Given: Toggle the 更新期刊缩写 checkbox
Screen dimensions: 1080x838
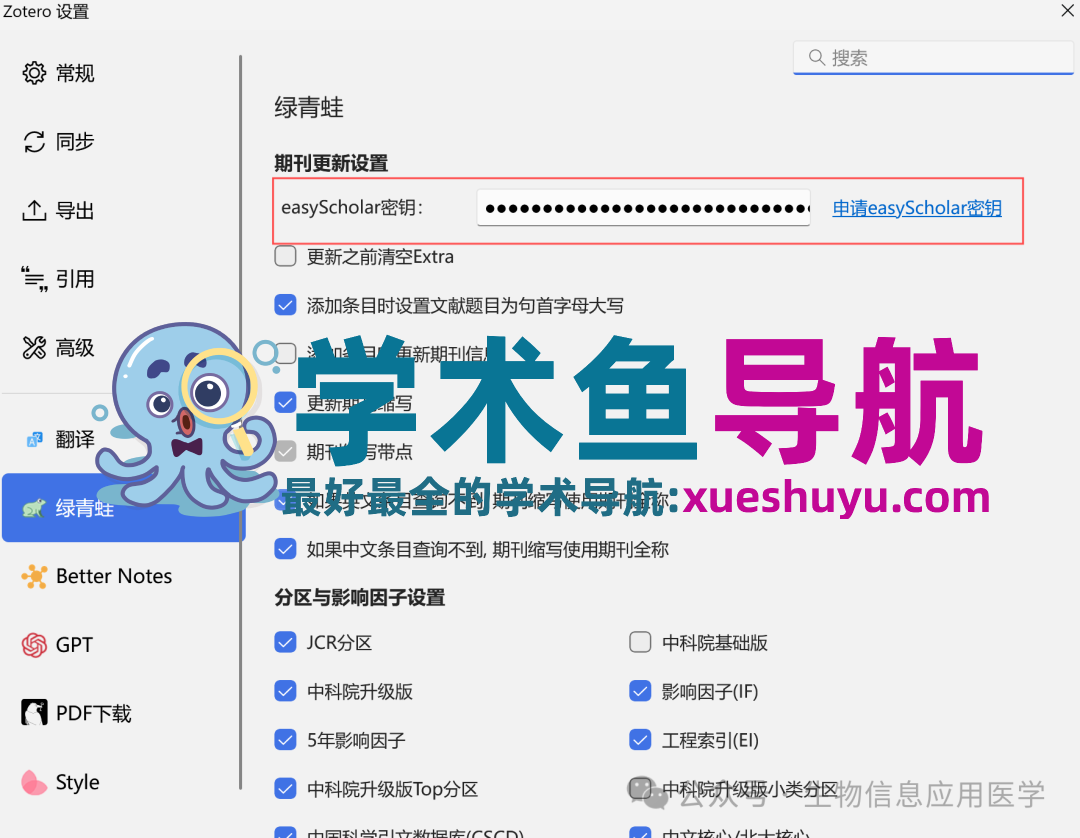Looking at the screenshot, I should tap(285, 402).
